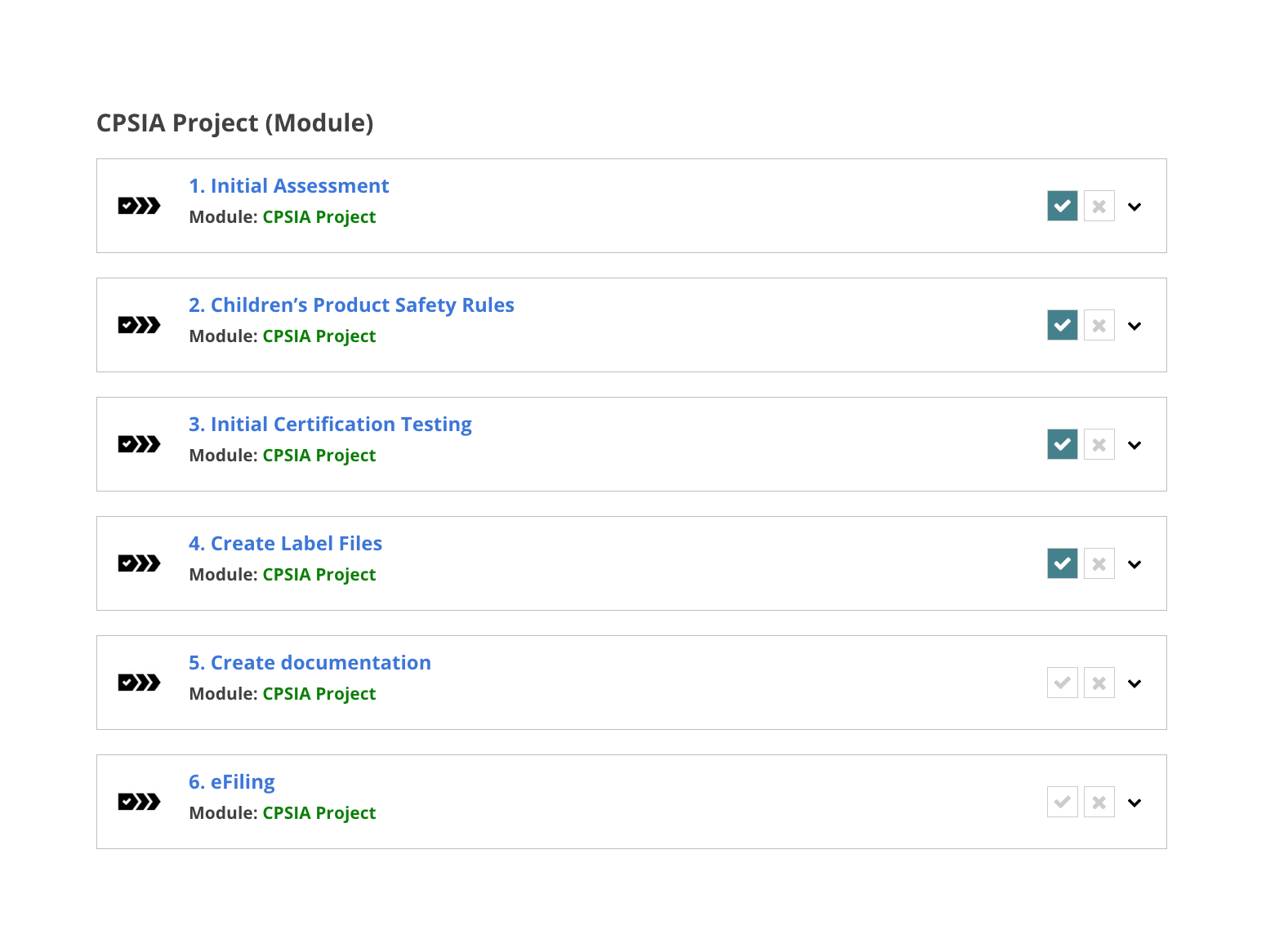Click the workflow icon beside eFiling
This screenshot has width=1266, height=952.
pos(139,802)
